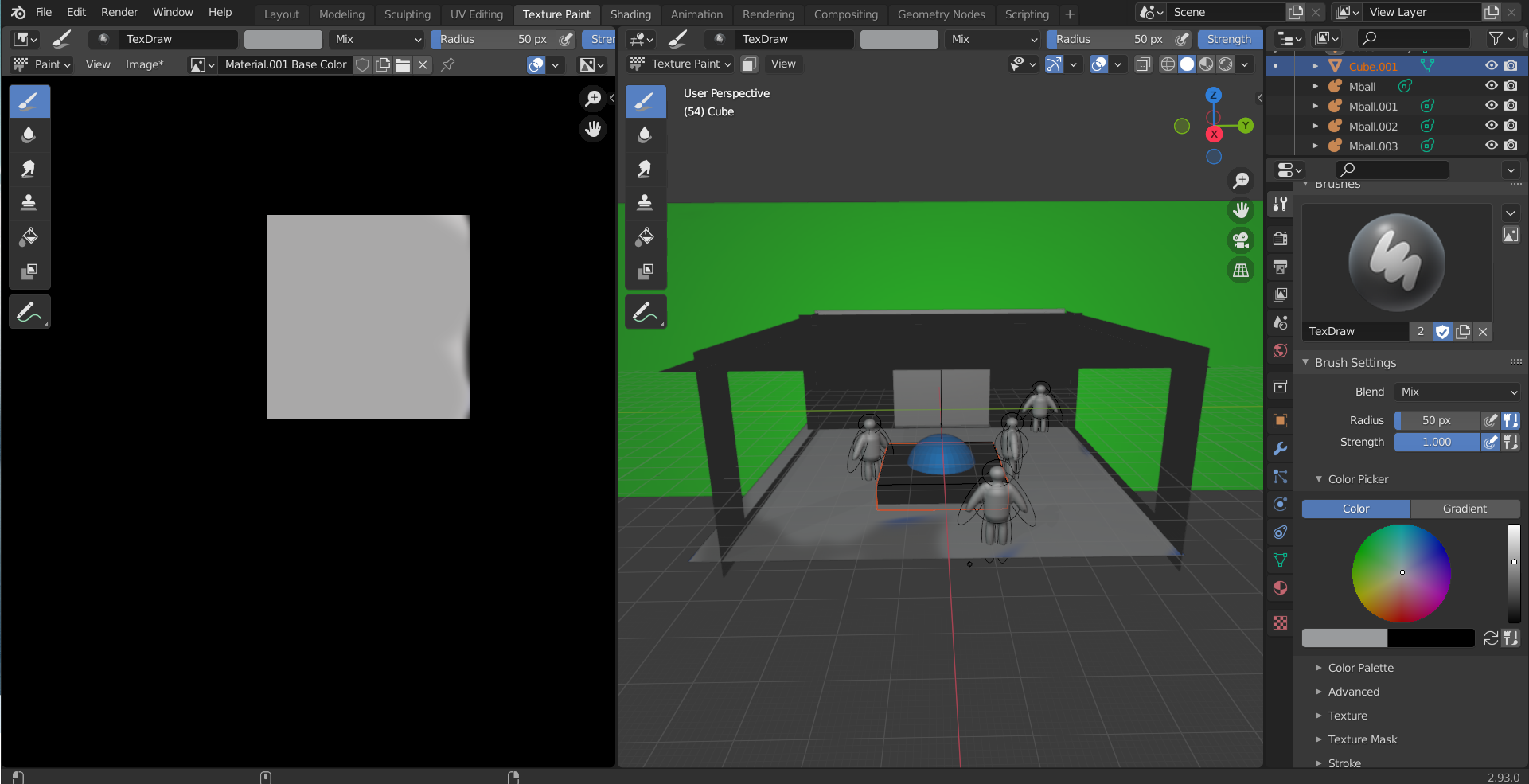Select the Color button in Color Picker

[1355, 509]
